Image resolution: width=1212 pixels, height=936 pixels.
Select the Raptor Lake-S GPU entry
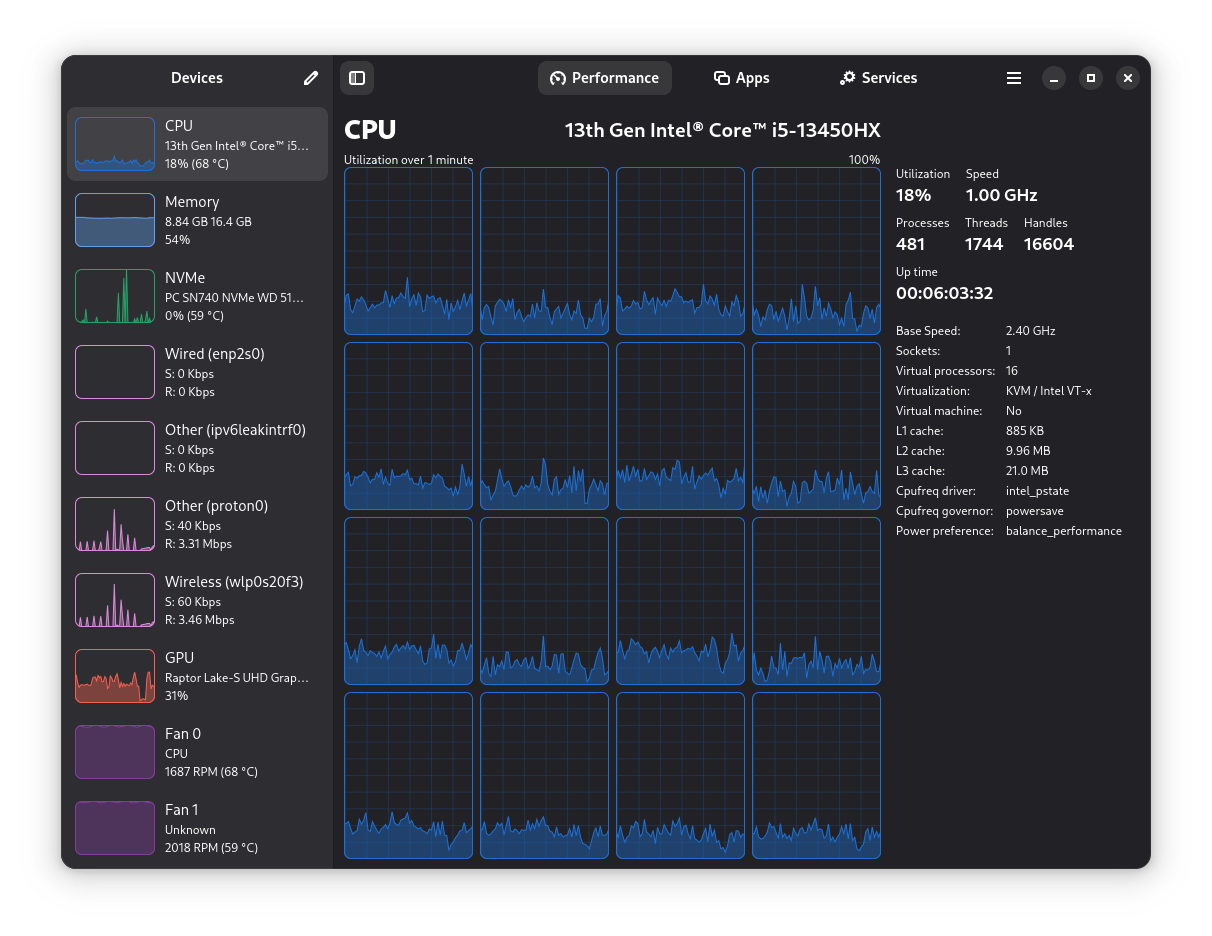(196, 676)
